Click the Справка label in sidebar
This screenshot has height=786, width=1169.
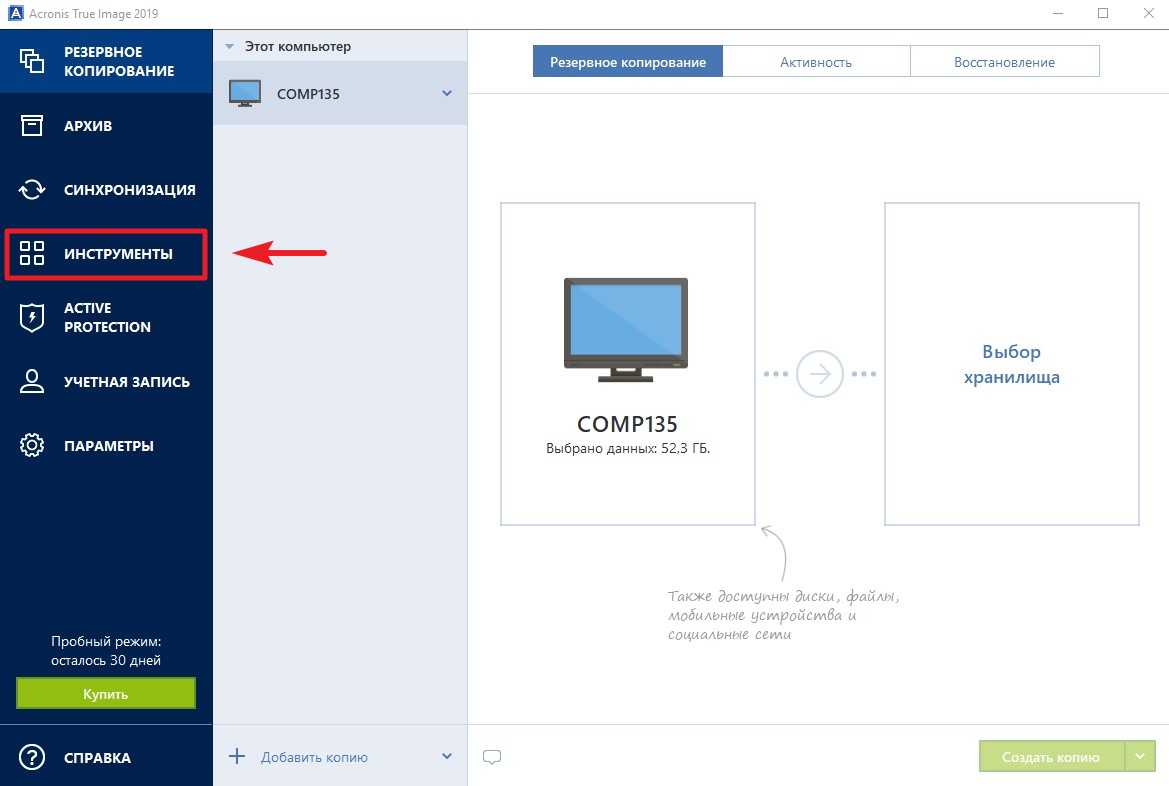point(97,758)
